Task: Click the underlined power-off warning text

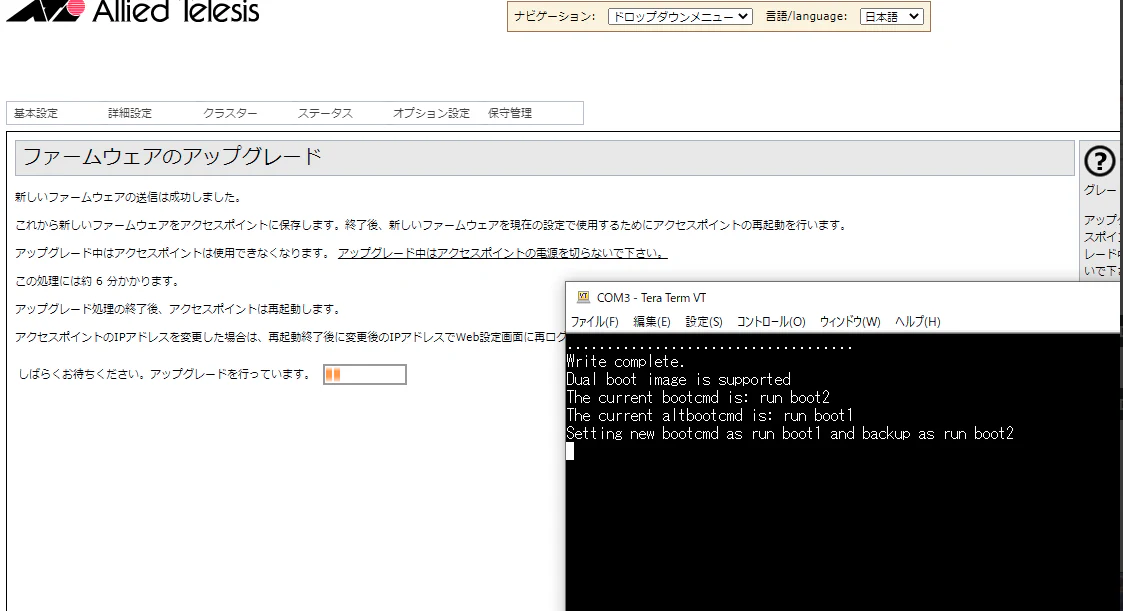Action: (502, 253)
